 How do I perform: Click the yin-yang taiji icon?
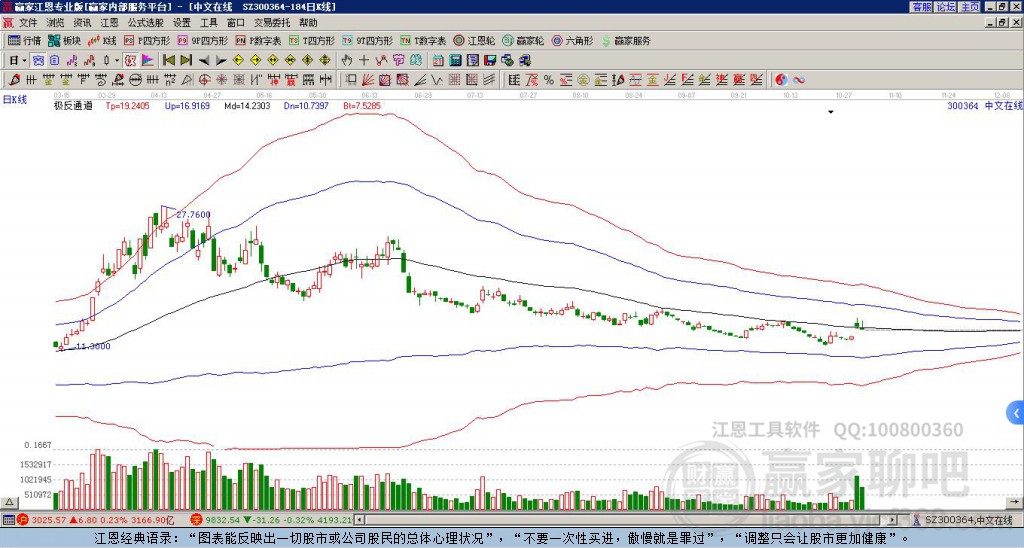coord(781,80)
